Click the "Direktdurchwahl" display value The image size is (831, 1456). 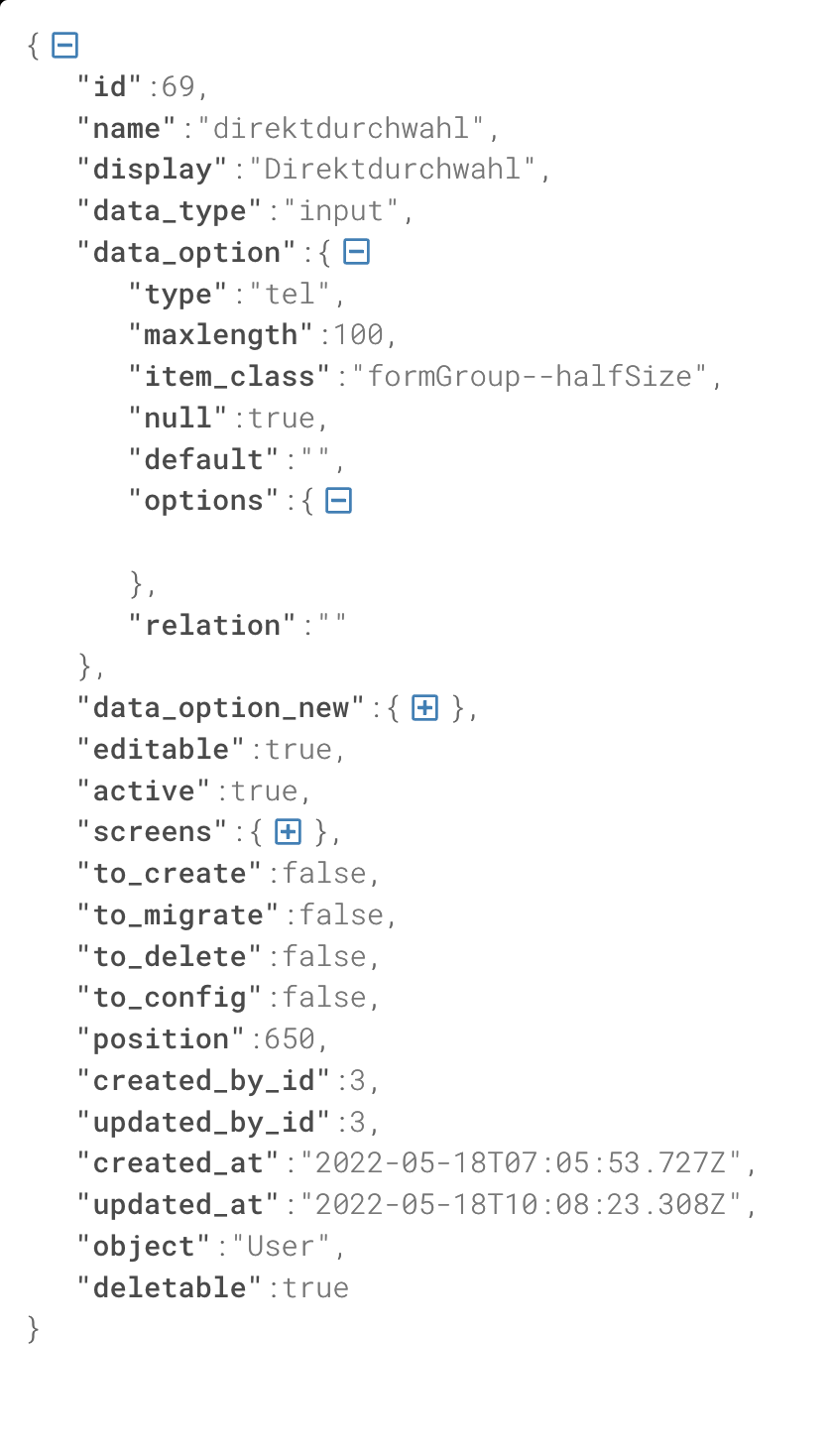click(391, 170)
